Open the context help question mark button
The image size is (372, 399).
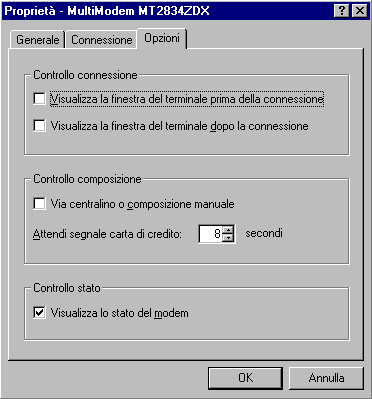point(341,11)
